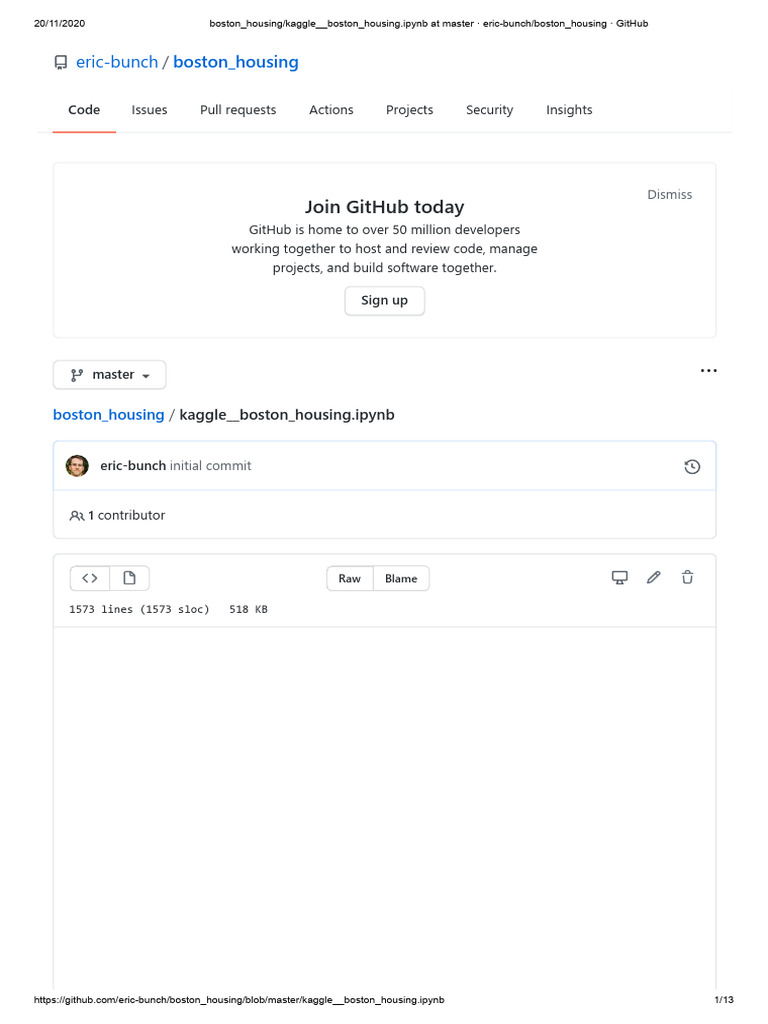Open the eric-bunch owner profile link
Viewport: 768px width, 1024px height.
pos(117,62)
